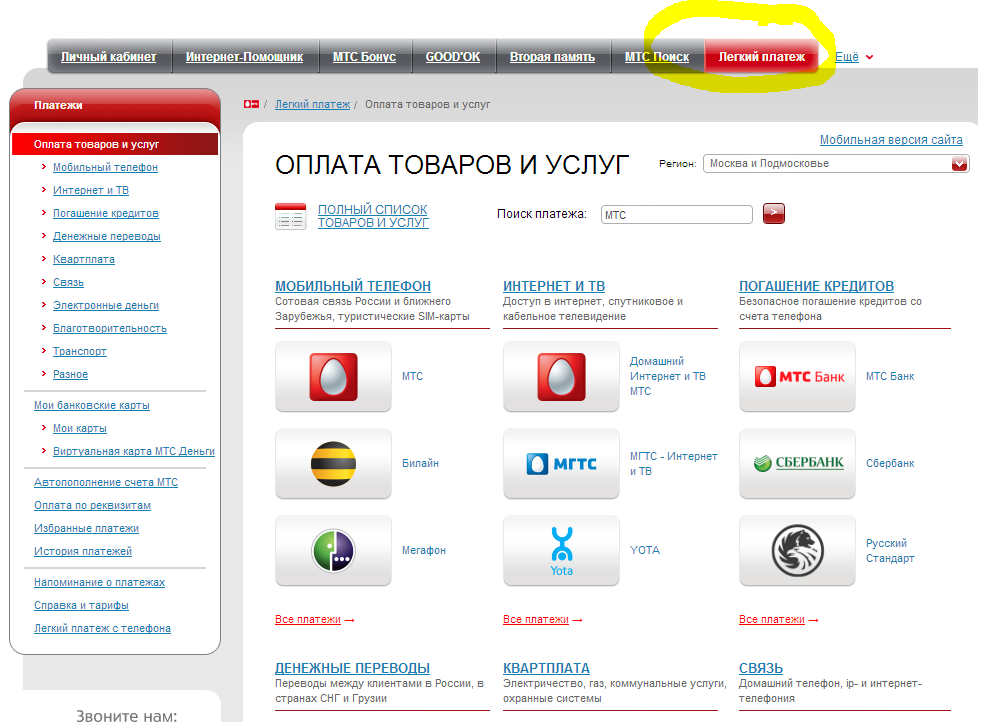995x722 pixels.
Task: Click МГТС - Интернет и ТВ label
Action: click(x=673, y=464)
